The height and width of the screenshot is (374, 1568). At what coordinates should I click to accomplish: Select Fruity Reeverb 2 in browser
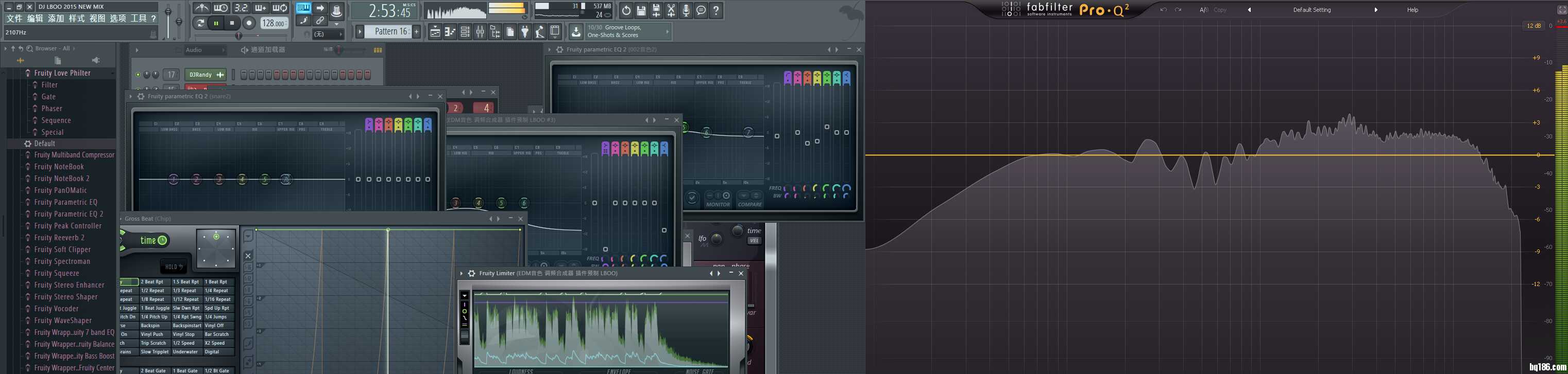point(59,238)
